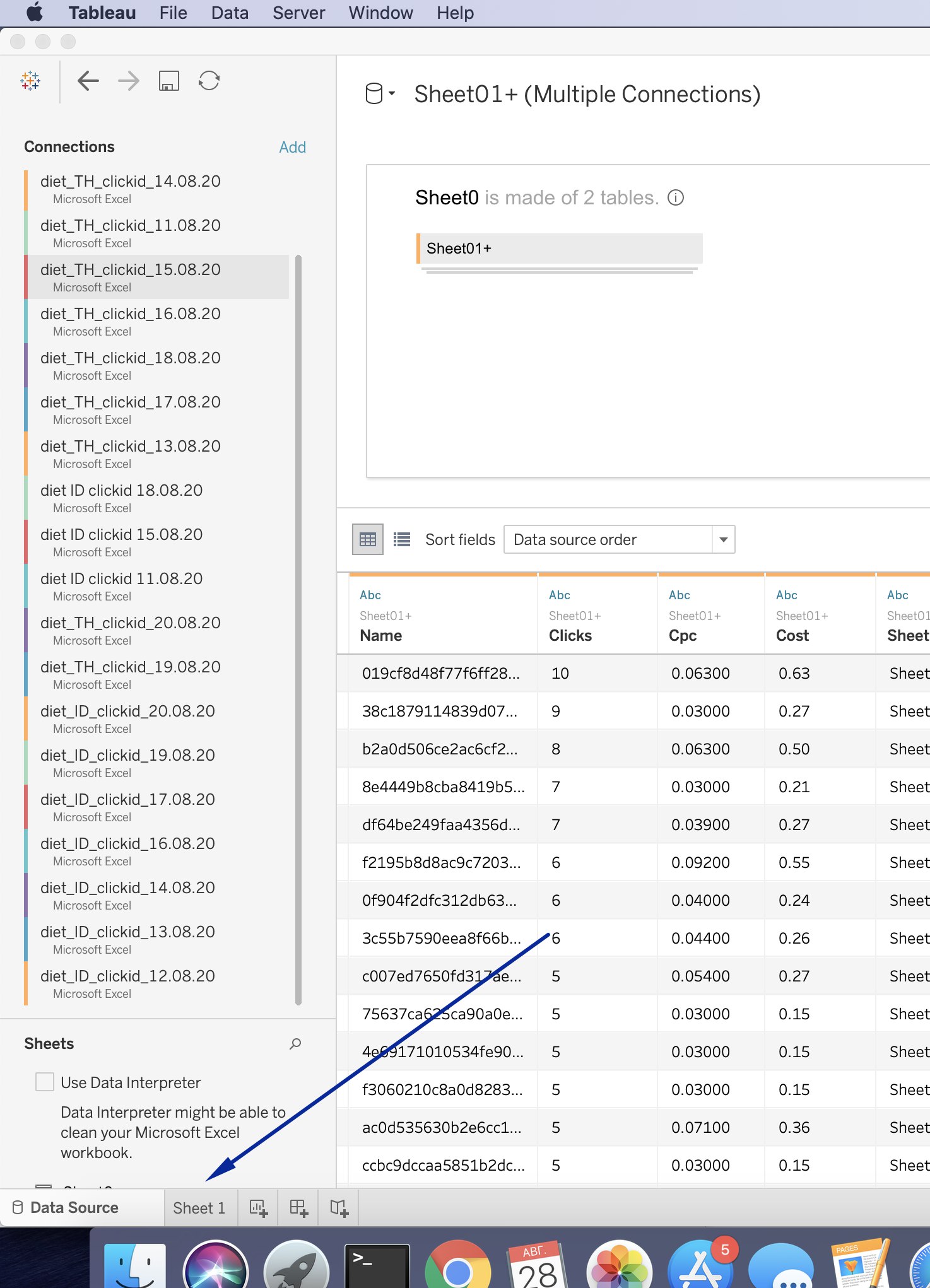Change the Abc data type of Cpc column

[680, 595]
